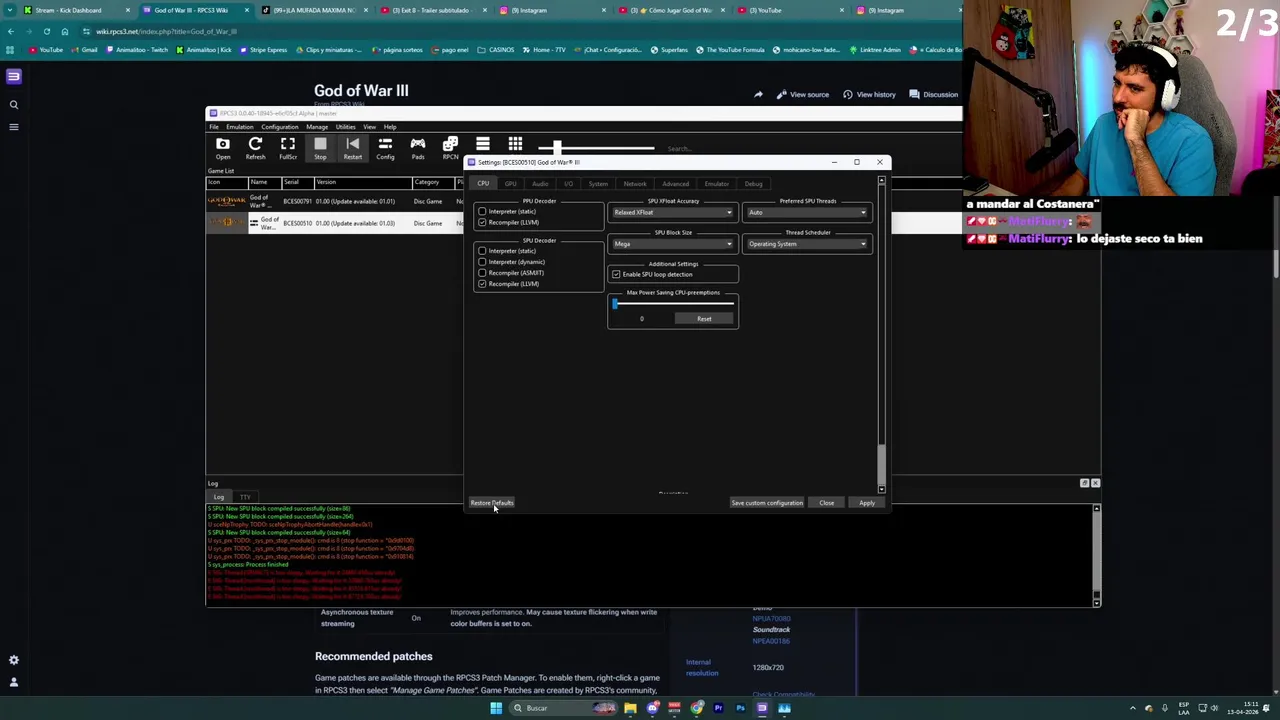The width and height of the screenshot is (1280, 720).
Task: Switch to the TTY log tab
Action: tap(244, 497)
